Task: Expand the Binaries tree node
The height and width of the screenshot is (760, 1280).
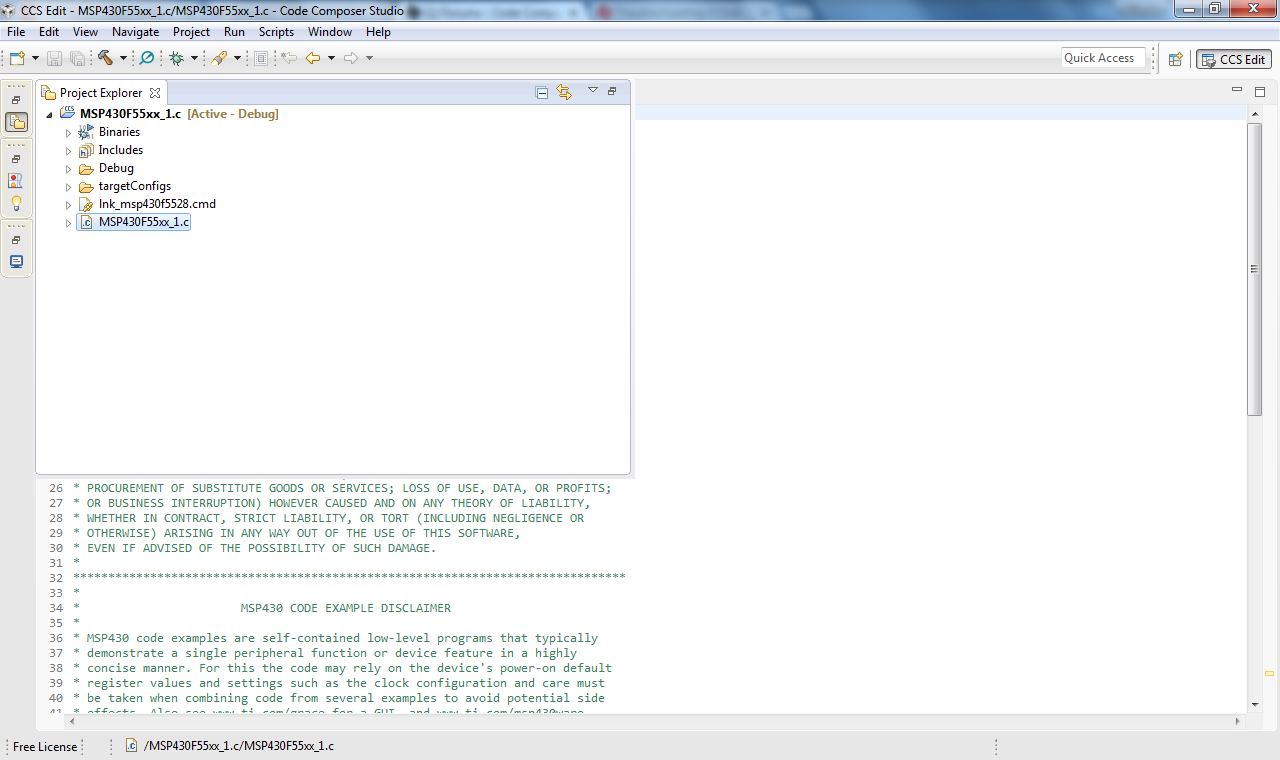Action: (x=68, y=132)
